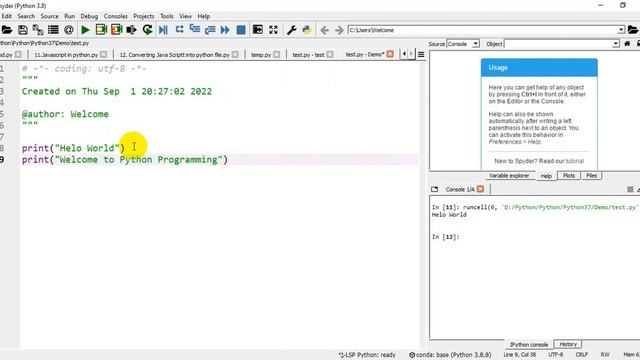
Task: Select the test.py - Demo* tab
Action: coord(365,54)
